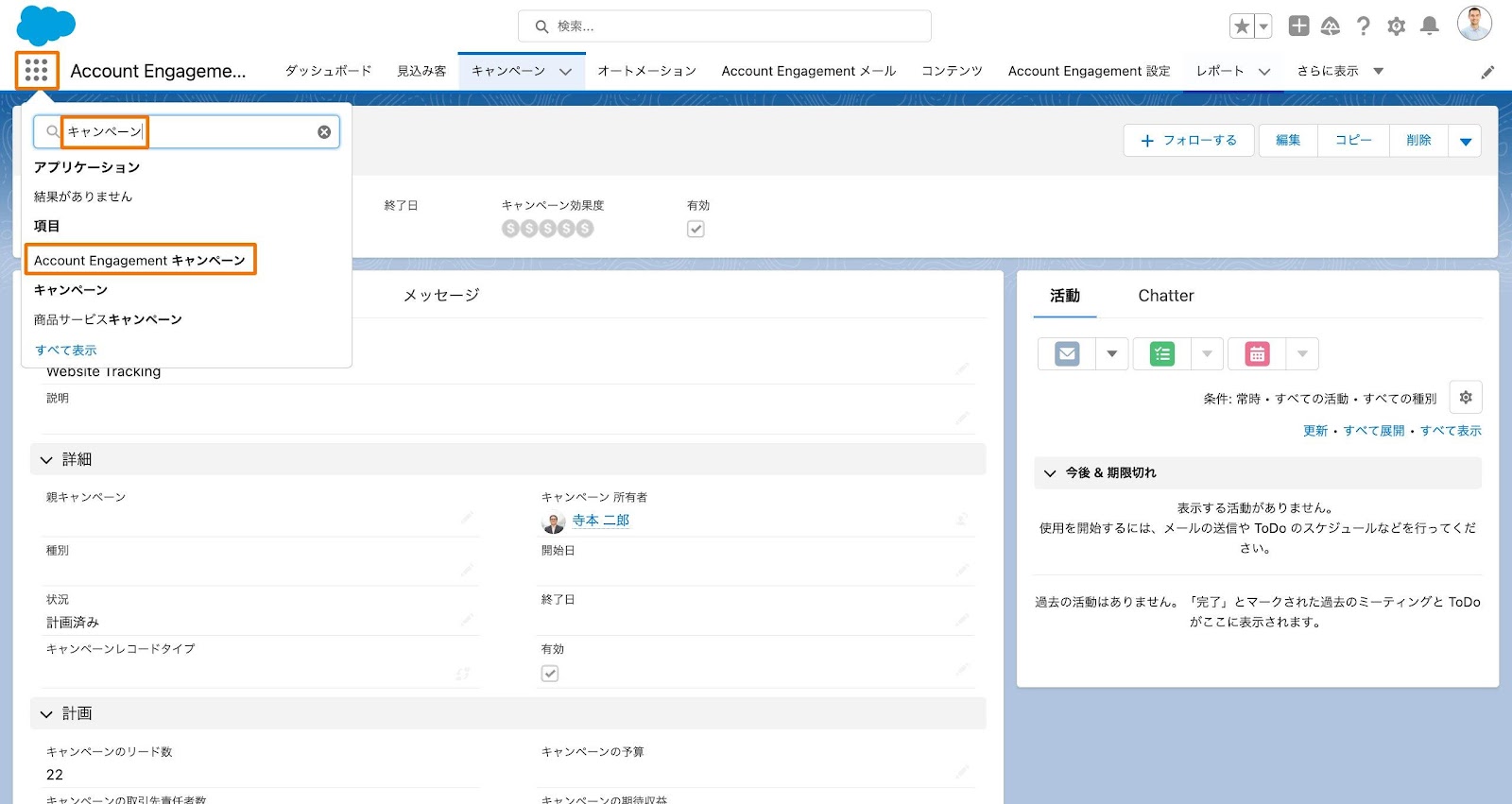Click the コピー button
The image size is (1512, 804).
(1353, 141)
